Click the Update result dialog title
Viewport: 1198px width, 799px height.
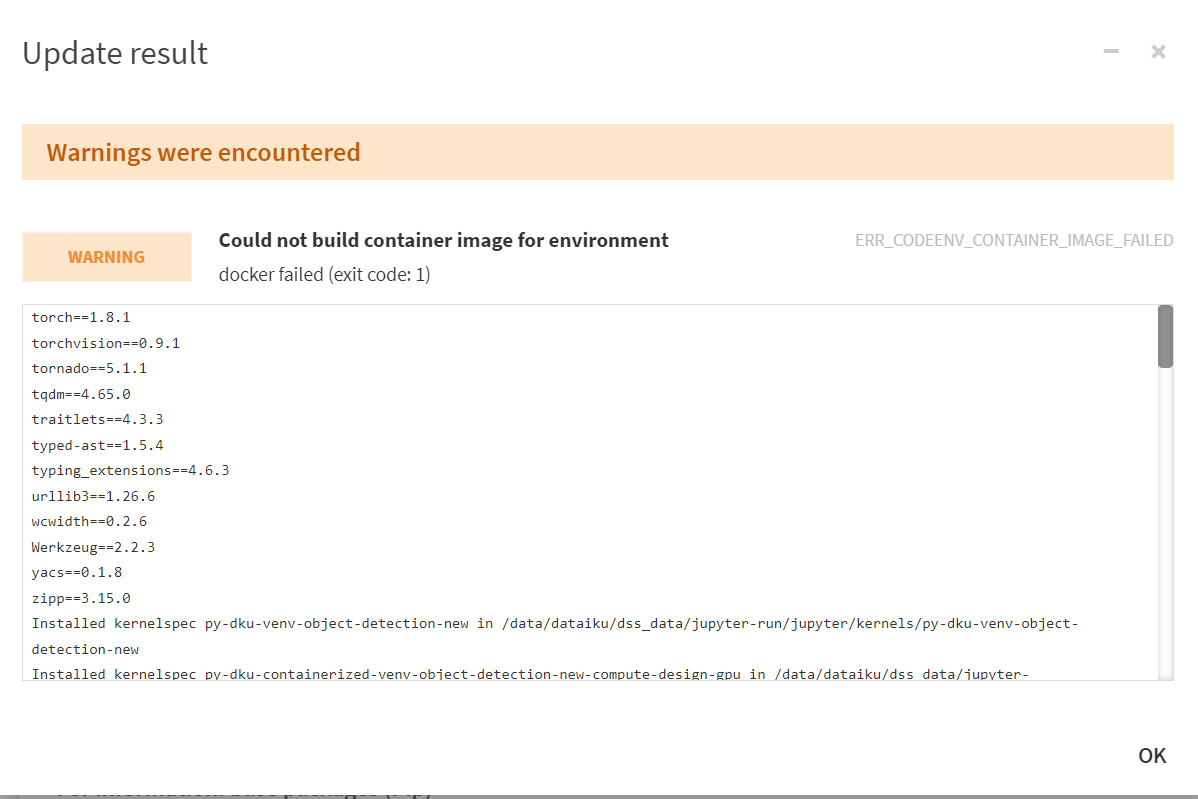pos(114,54)
